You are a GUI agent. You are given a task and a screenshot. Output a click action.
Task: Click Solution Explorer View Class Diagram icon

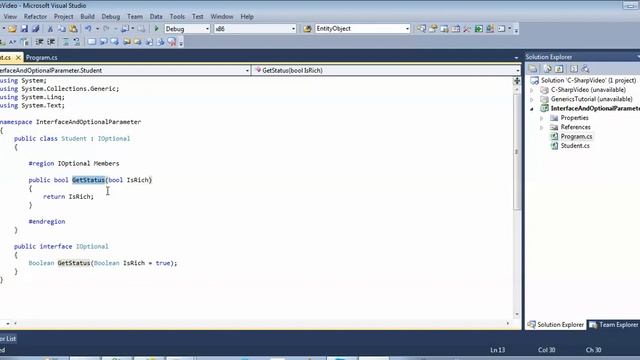point(585,69)
